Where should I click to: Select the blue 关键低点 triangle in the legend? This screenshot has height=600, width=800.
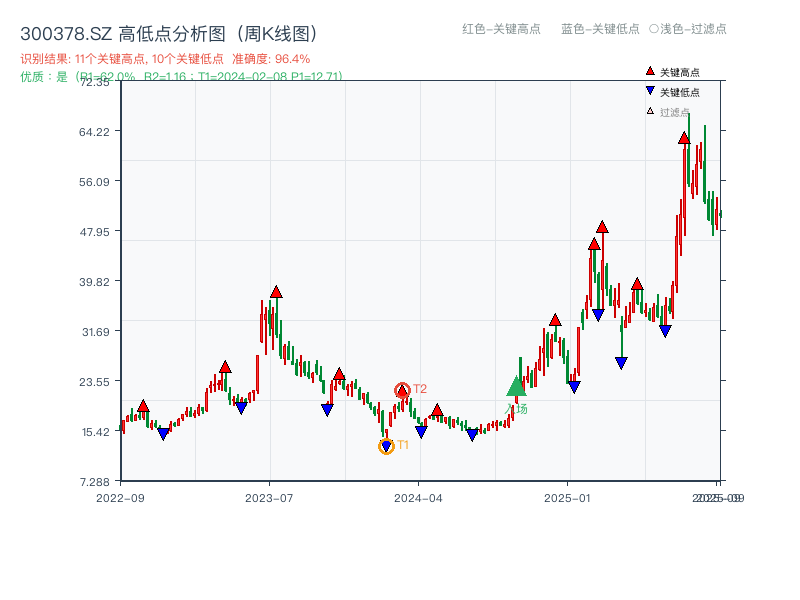650,91
